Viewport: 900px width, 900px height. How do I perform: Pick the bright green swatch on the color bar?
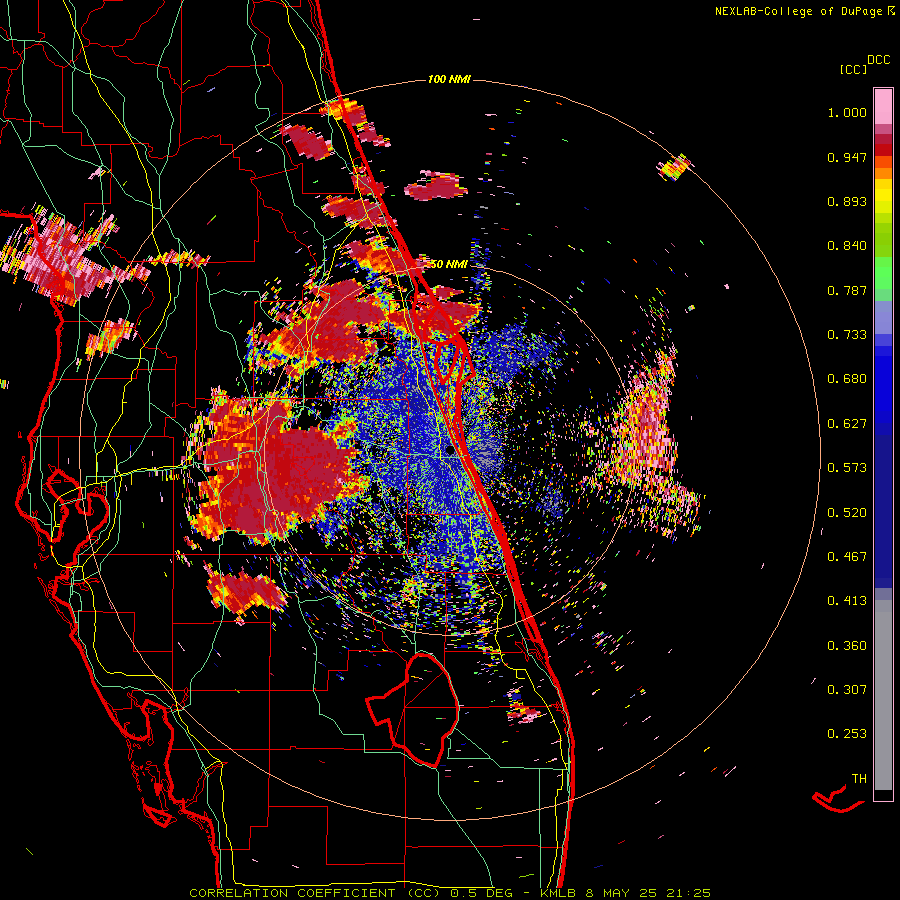(x=883, y=273)
